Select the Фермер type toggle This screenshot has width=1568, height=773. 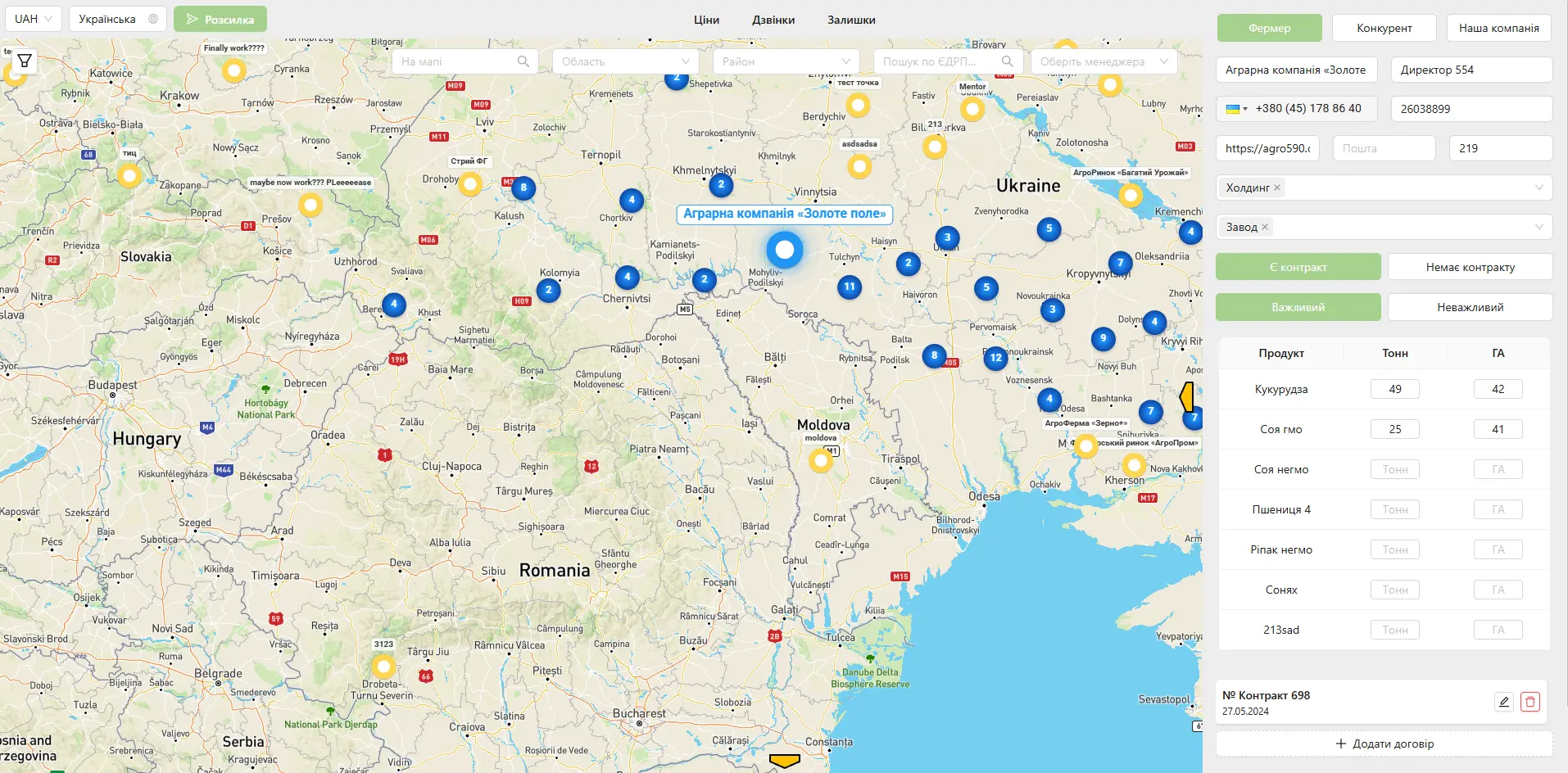[1269, 28]
